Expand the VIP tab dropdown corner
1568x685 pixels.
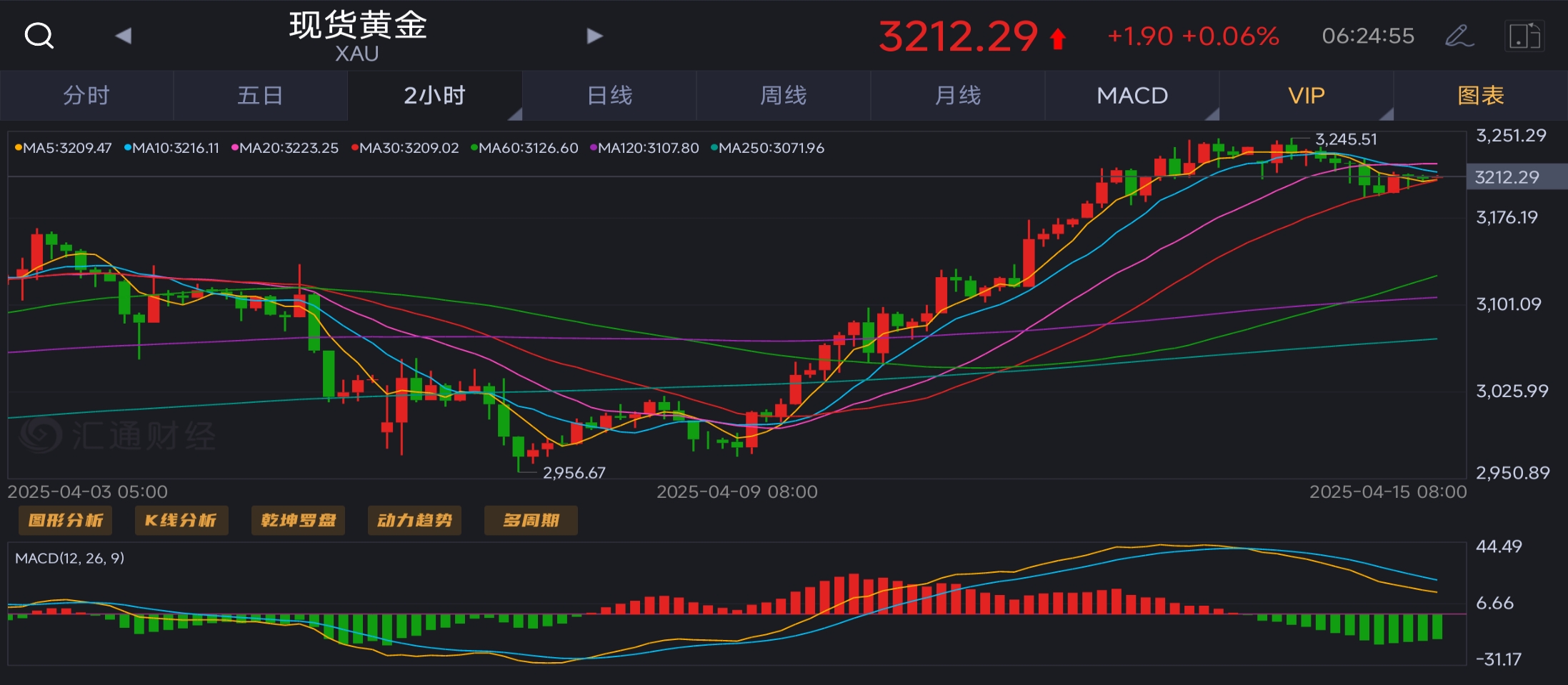pos(1386,114)
